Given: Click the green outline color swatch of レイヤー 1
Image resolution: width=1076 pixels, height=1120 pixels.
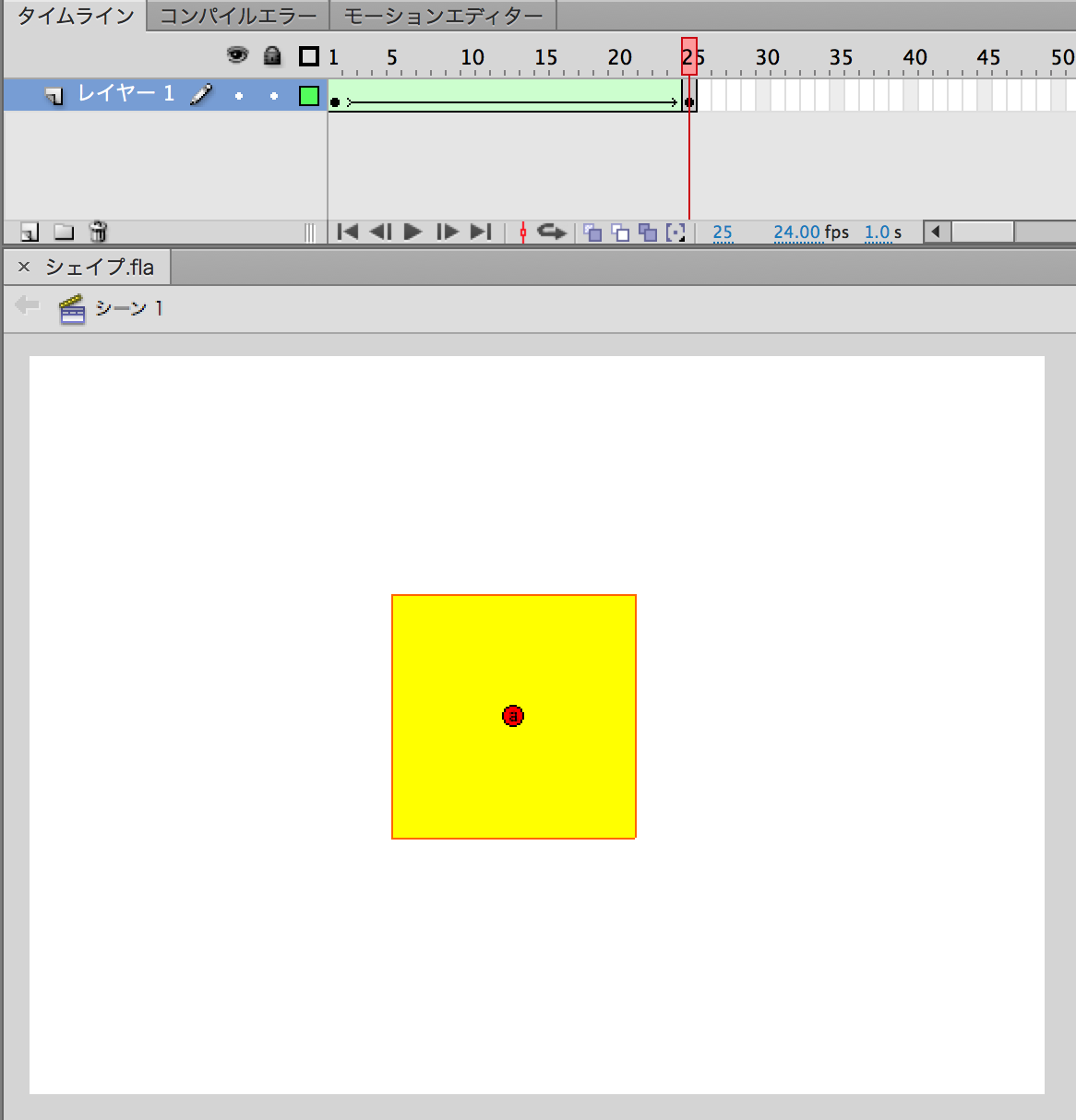Looking at the screenshot, I should point(309,95).
